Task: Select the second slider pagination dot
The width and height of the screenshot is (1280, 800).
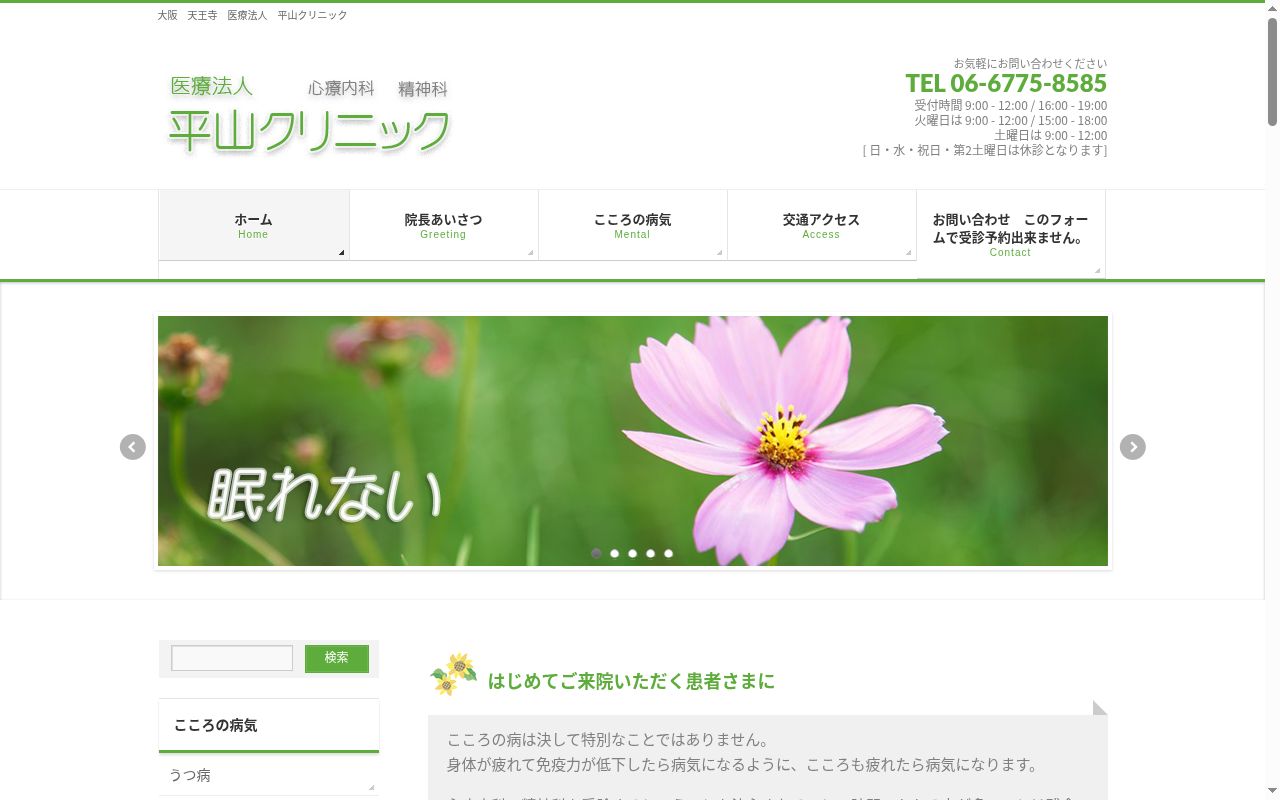Action: click(x=615, y=553)
